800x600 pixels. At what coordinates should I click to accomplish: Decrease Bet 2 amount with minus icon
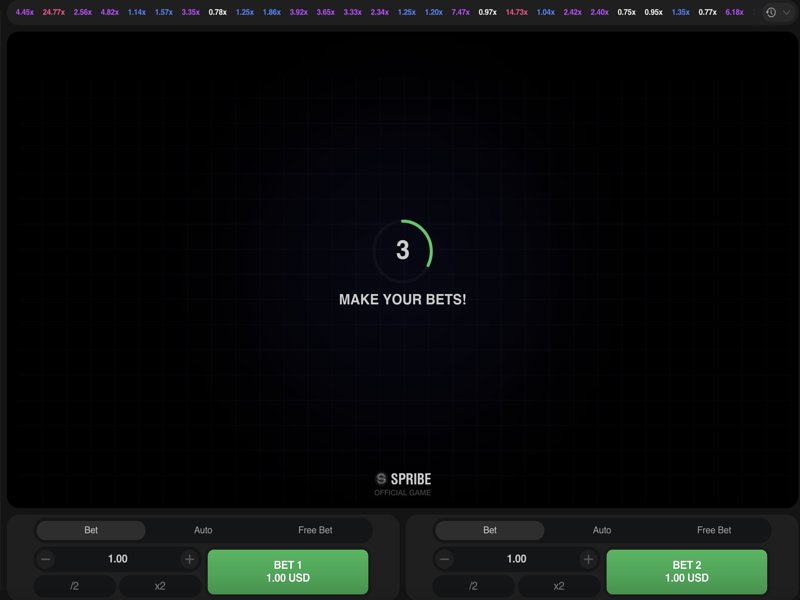[x=445, y=559]
